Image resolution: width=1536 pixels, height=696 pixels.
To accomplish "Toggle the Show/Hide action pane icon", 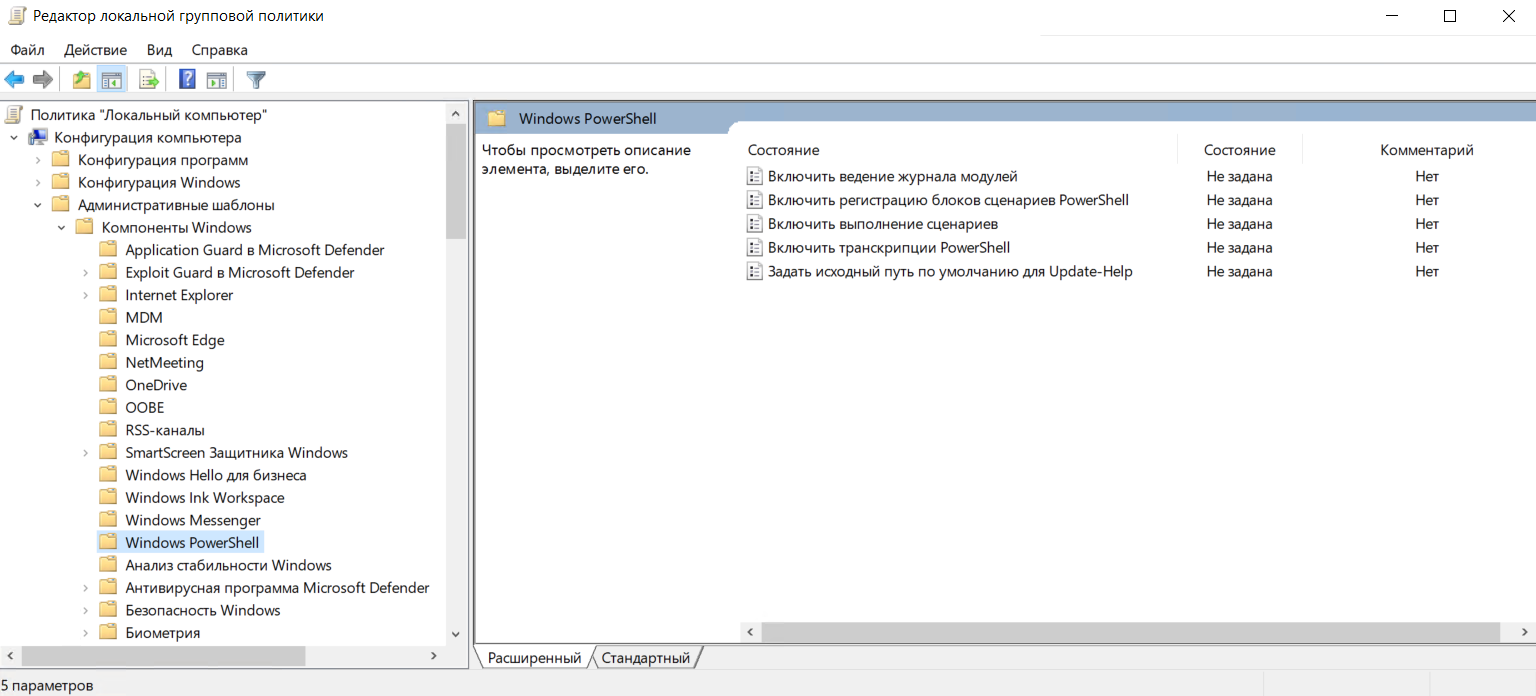I will pos(216,80).
